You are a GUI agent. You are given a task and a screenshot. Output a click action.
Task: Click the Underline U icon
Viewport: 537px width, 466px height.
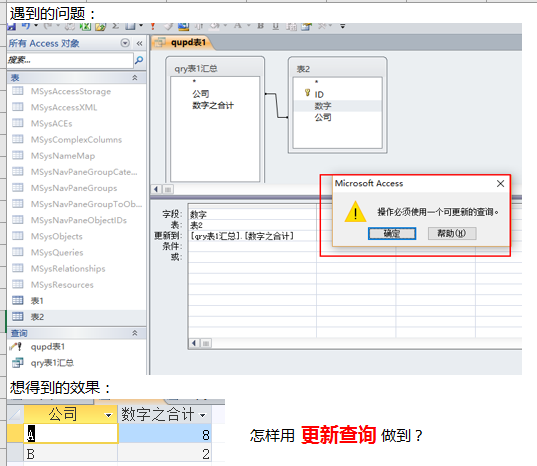click(x=275, y=26)
